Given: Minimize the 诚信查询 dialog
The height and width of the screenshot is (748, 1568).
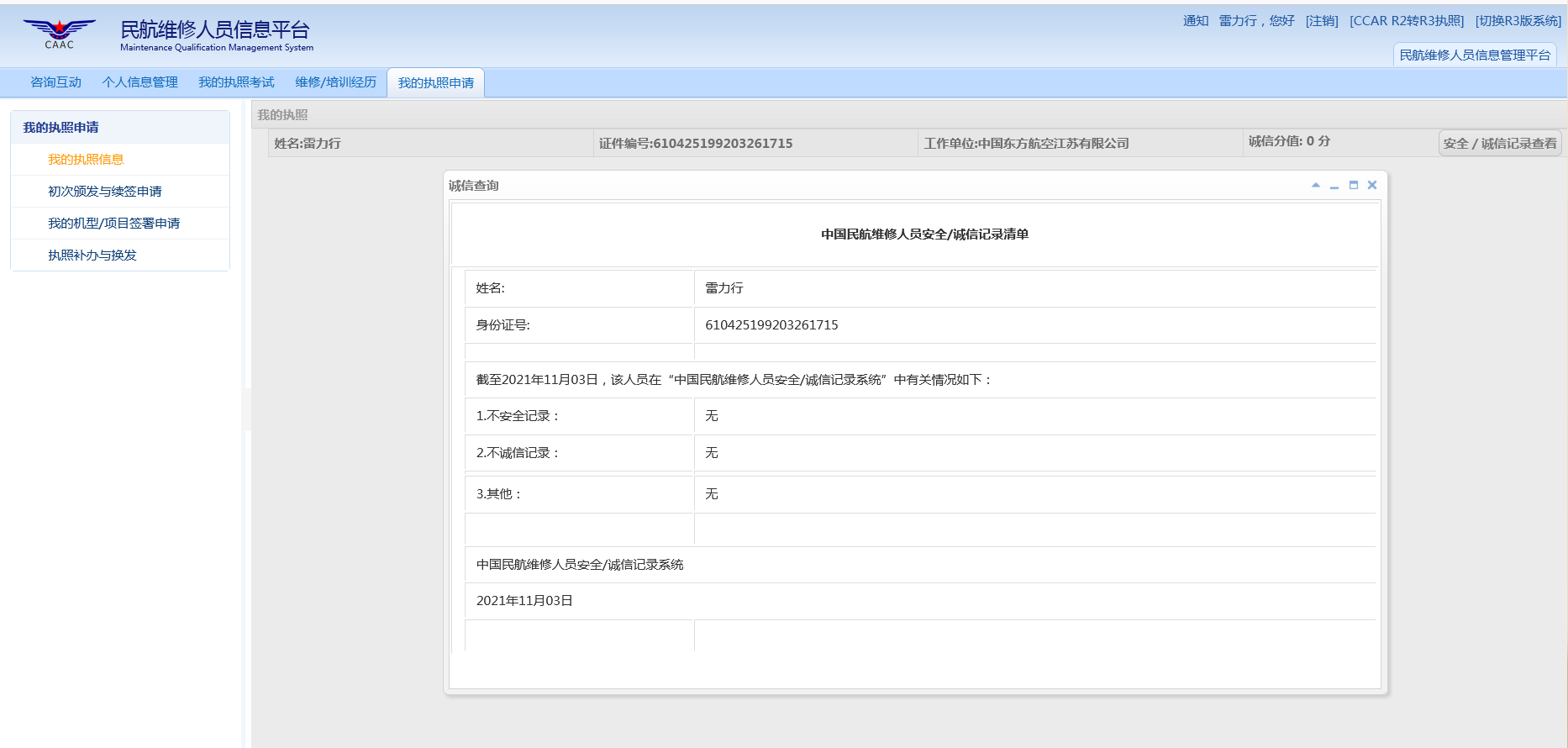Looking at the screenshot, I should coord(1334,185).
